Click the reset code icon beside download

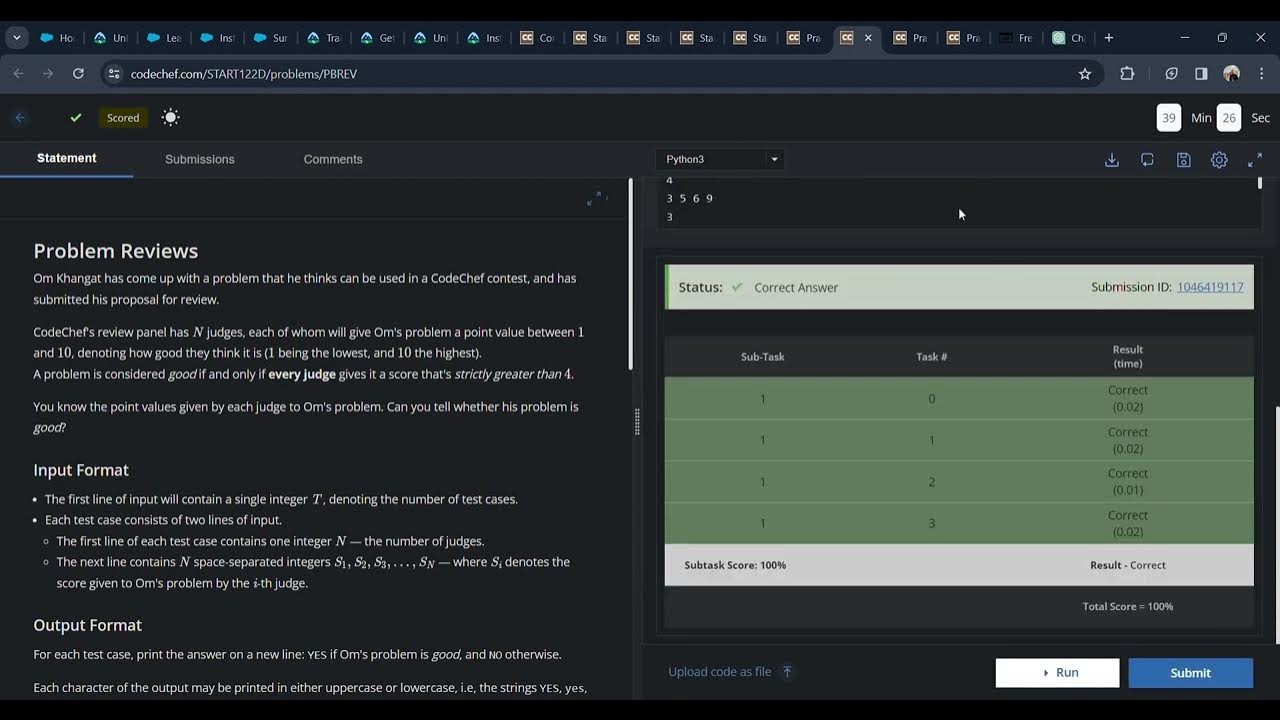(1147, 160)
